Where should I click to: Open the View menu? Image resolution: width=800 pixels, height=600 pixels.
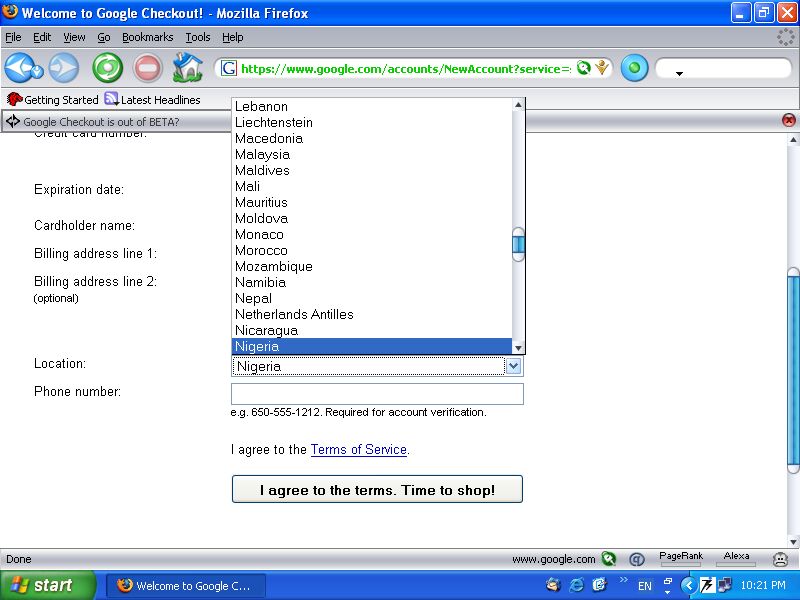point(74,37)
